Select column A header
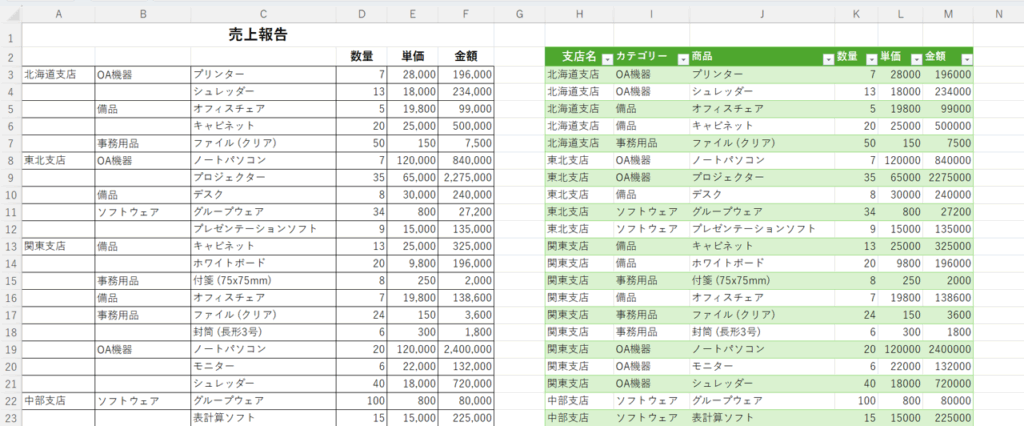 (58, 13)
